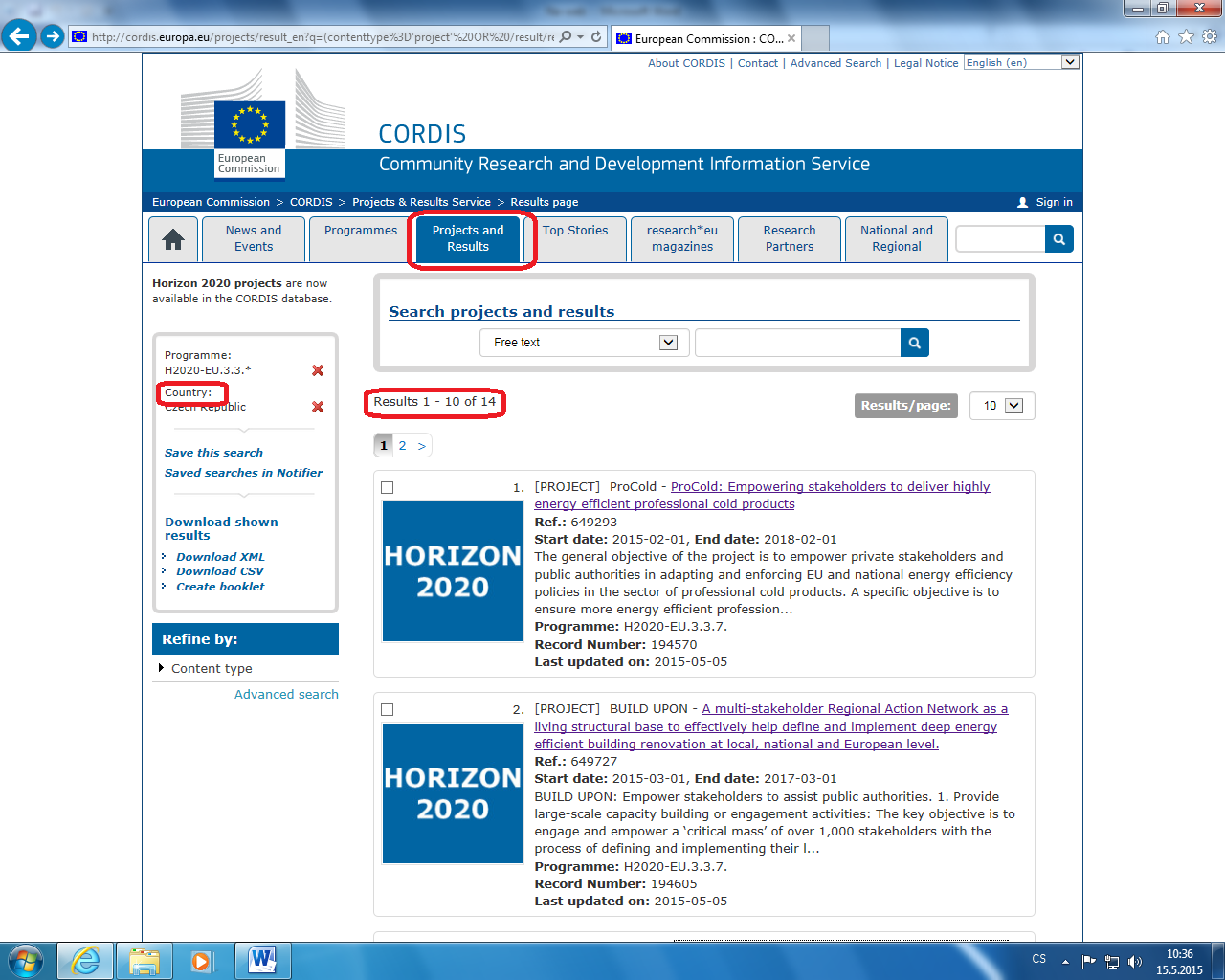Open Internet Explorer from the taskbar
1225x980 pixels.
pos(85,961)
